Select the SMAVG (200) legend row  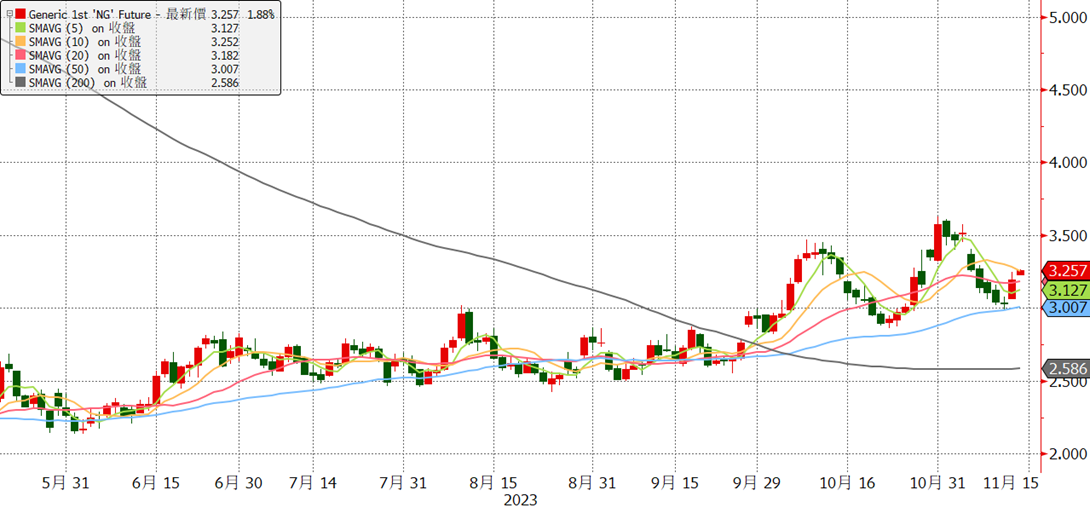pyautogui.click(x=90, y=83)
